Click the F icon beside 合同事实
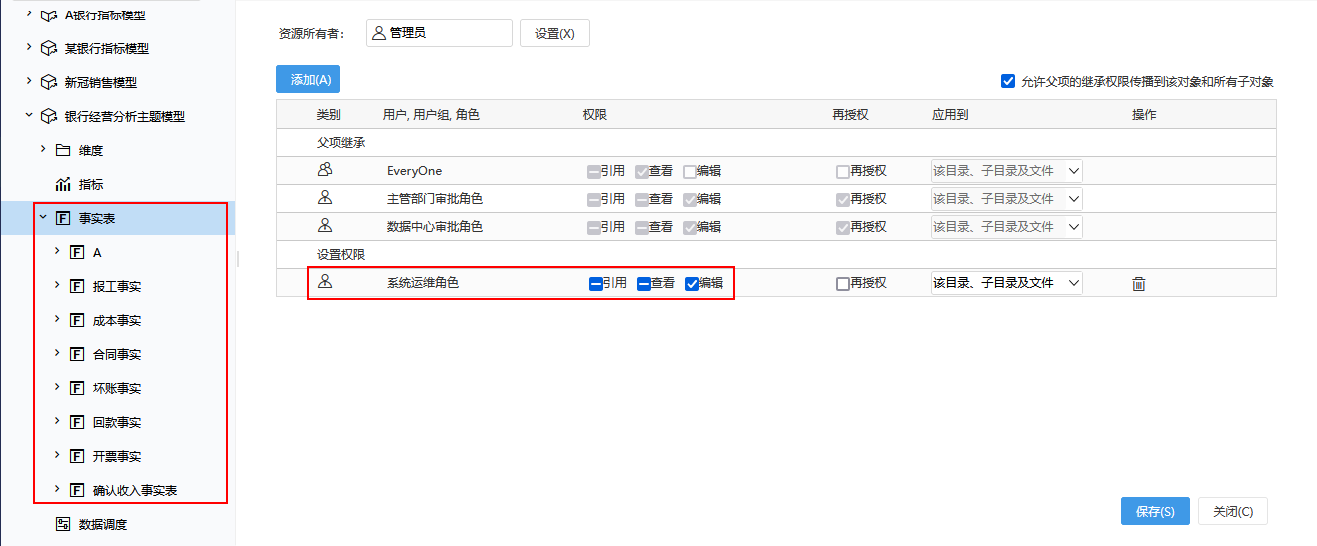1317x546 pixels. [x=77, y=354]
